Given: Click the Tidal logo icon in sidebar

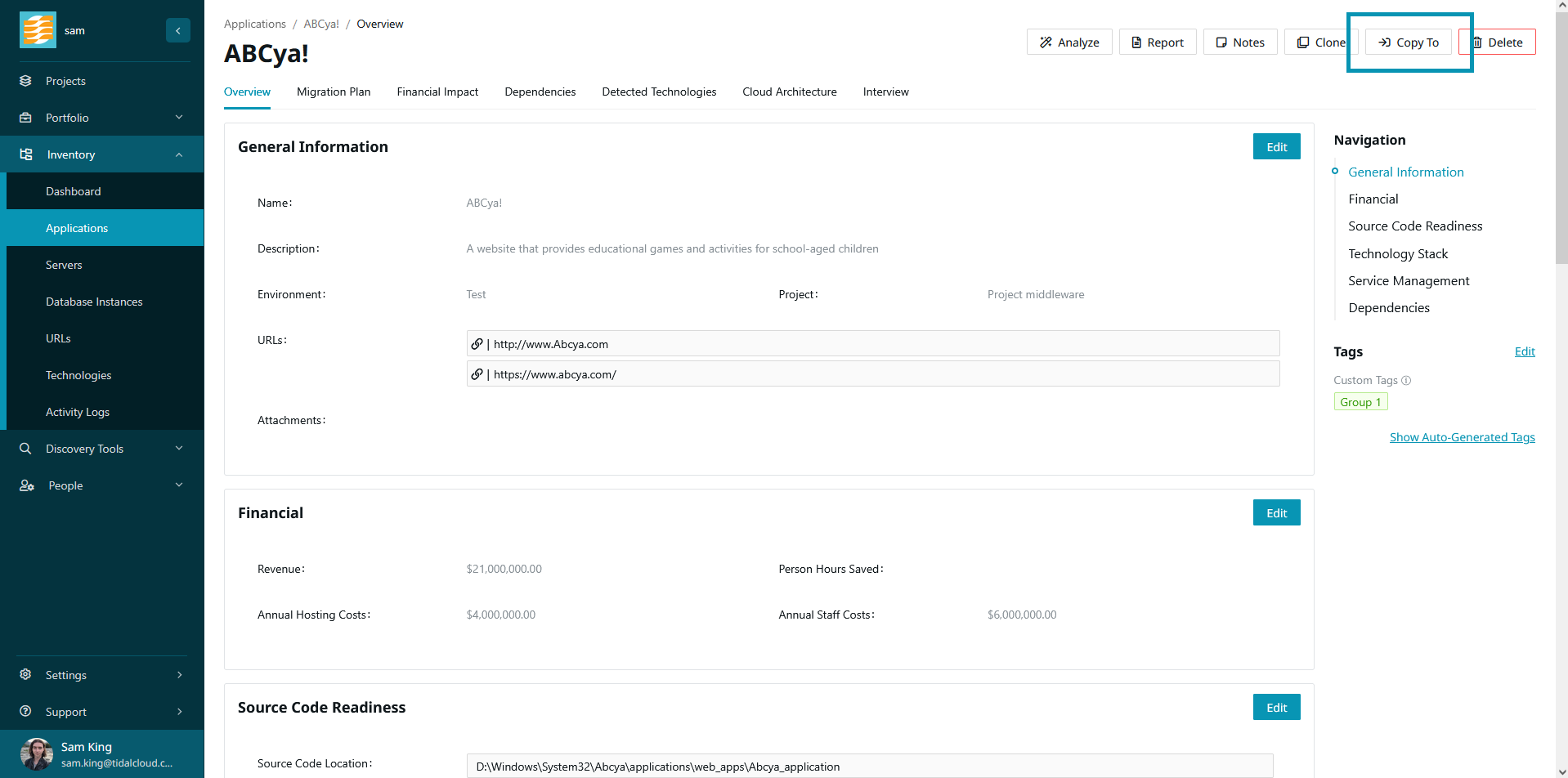Looking at the screenshot, I should coord(38,30).
